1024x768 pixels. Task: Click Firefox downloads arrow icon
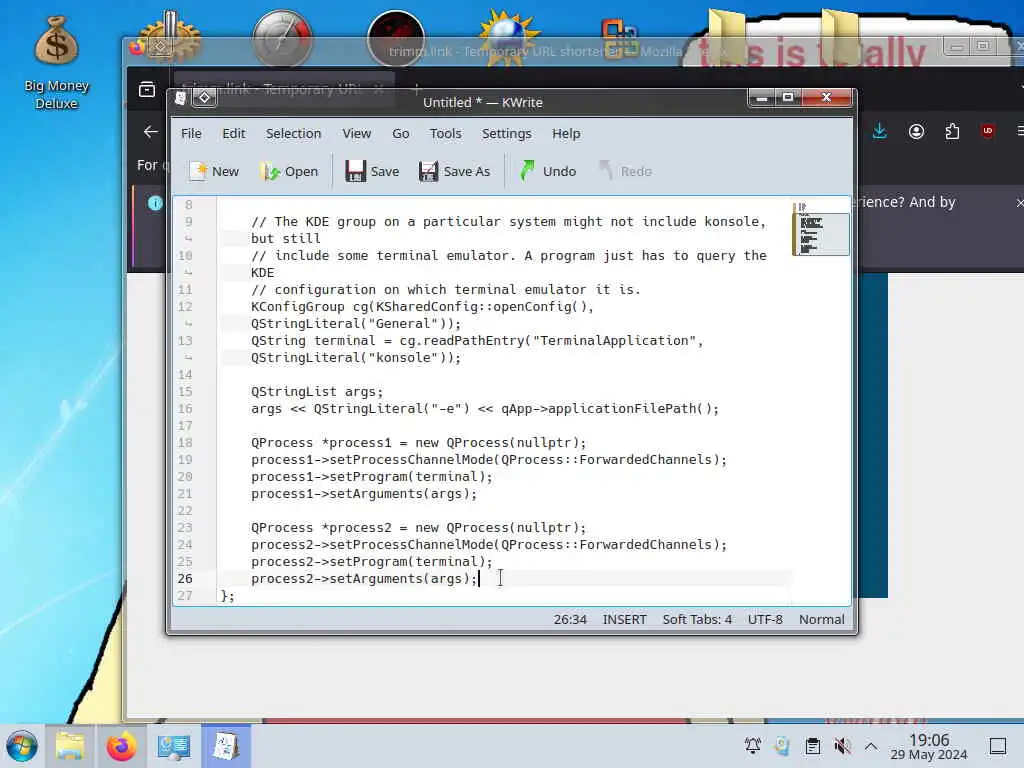click(880, 131)
